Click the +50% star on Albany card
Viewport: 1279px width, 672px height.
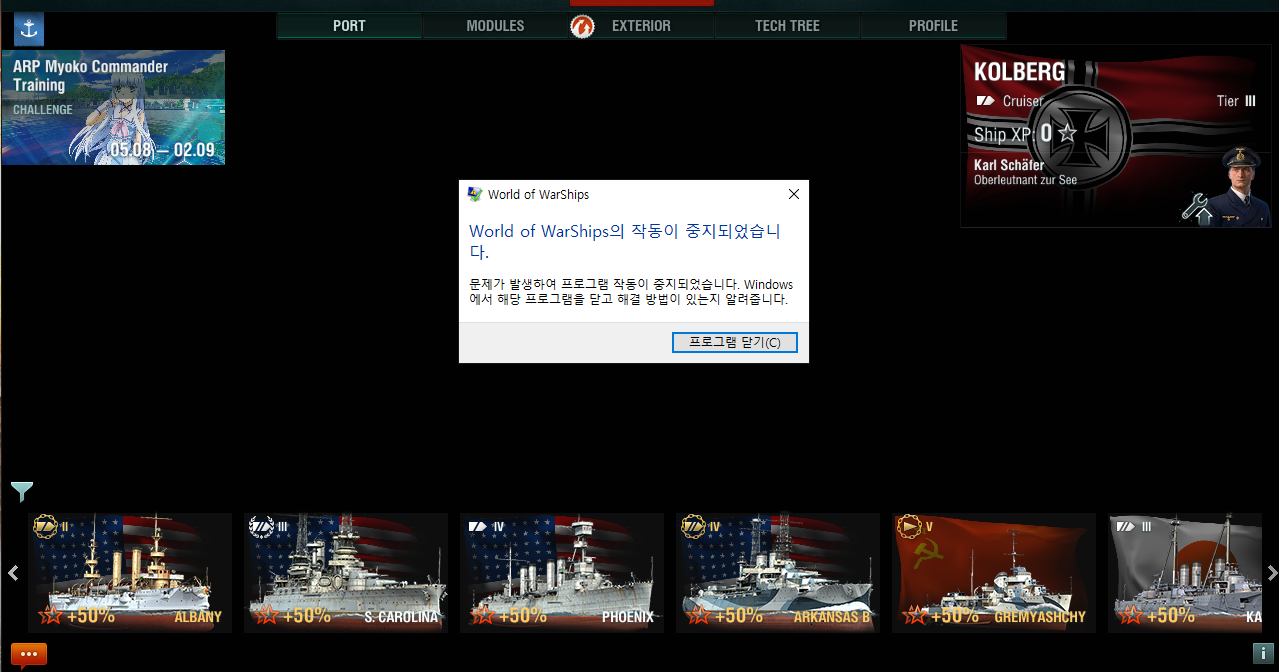tap(51, 615)
